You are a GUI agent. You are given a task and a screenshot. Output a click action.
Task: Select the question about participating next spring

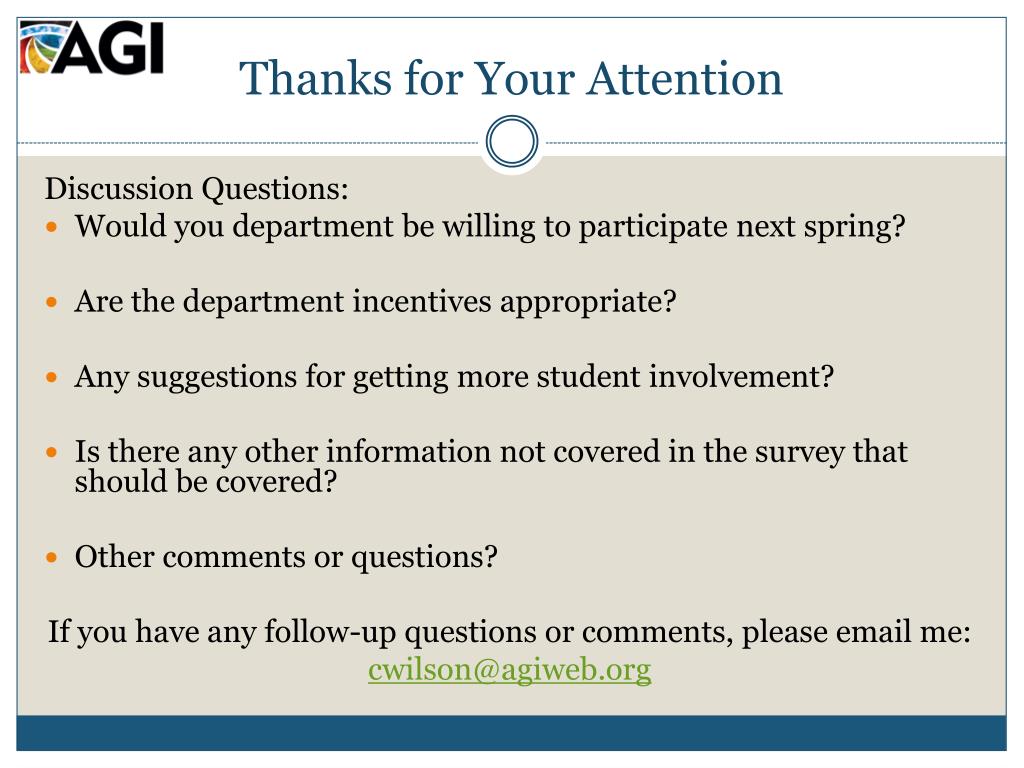point(490,227)
